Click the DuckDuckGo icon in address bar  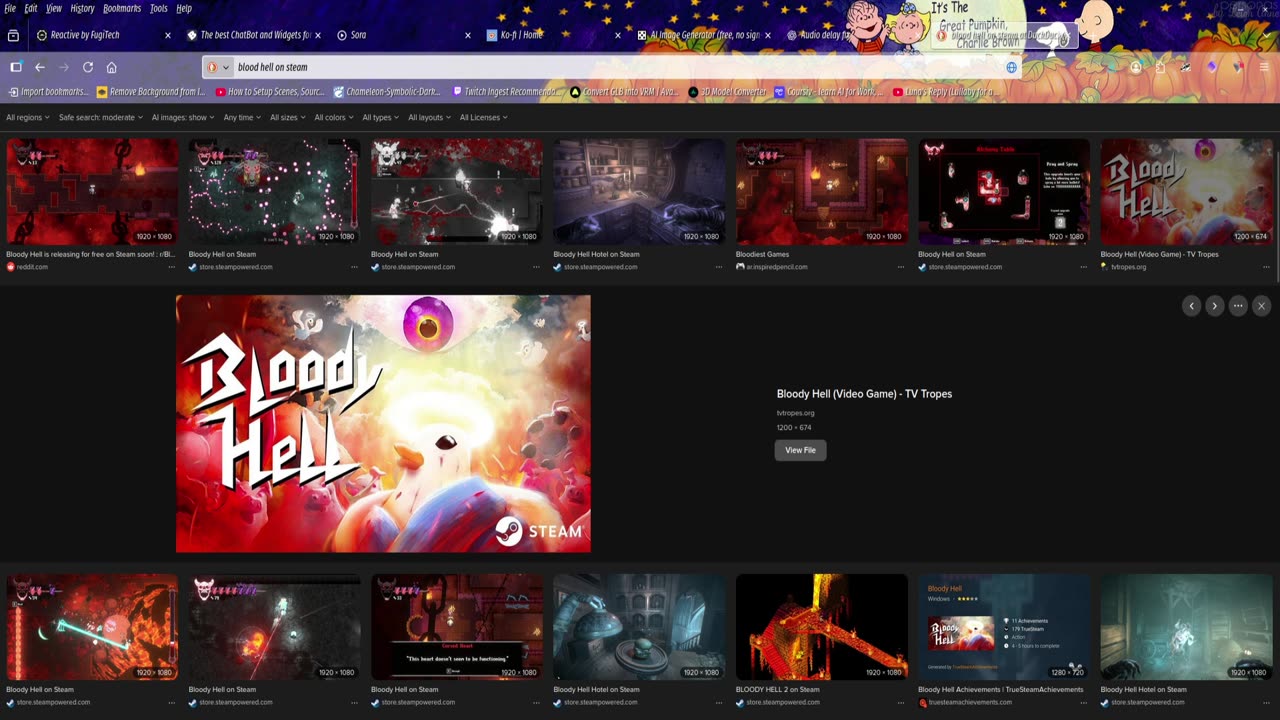tap(212, 67)
